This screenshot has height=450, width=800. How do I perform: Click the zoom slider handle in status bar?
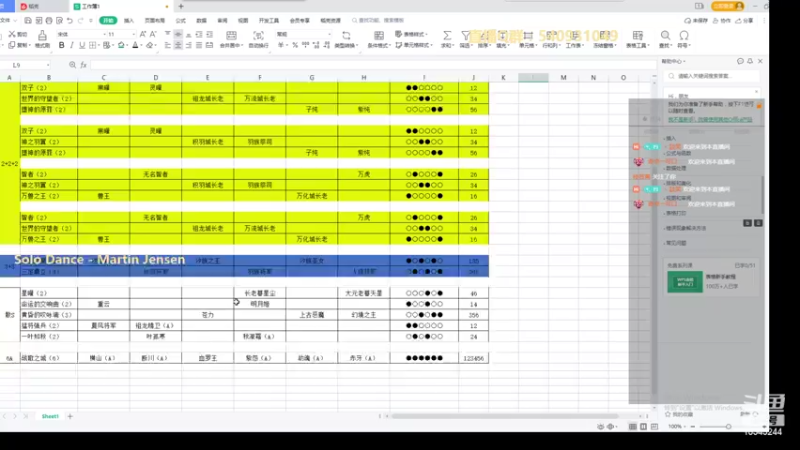coord(728,427)
